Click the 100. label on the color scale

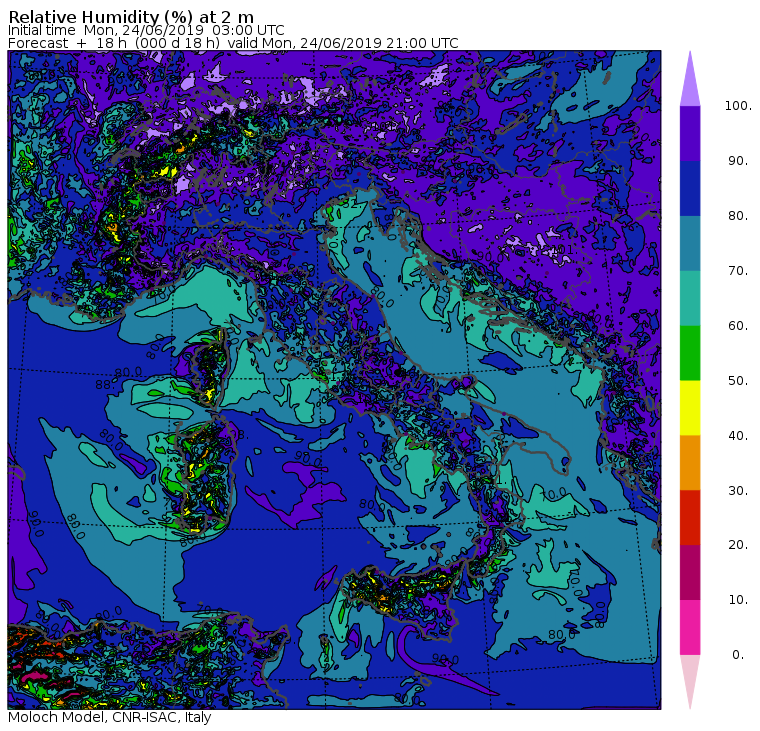tap(738, 106)
